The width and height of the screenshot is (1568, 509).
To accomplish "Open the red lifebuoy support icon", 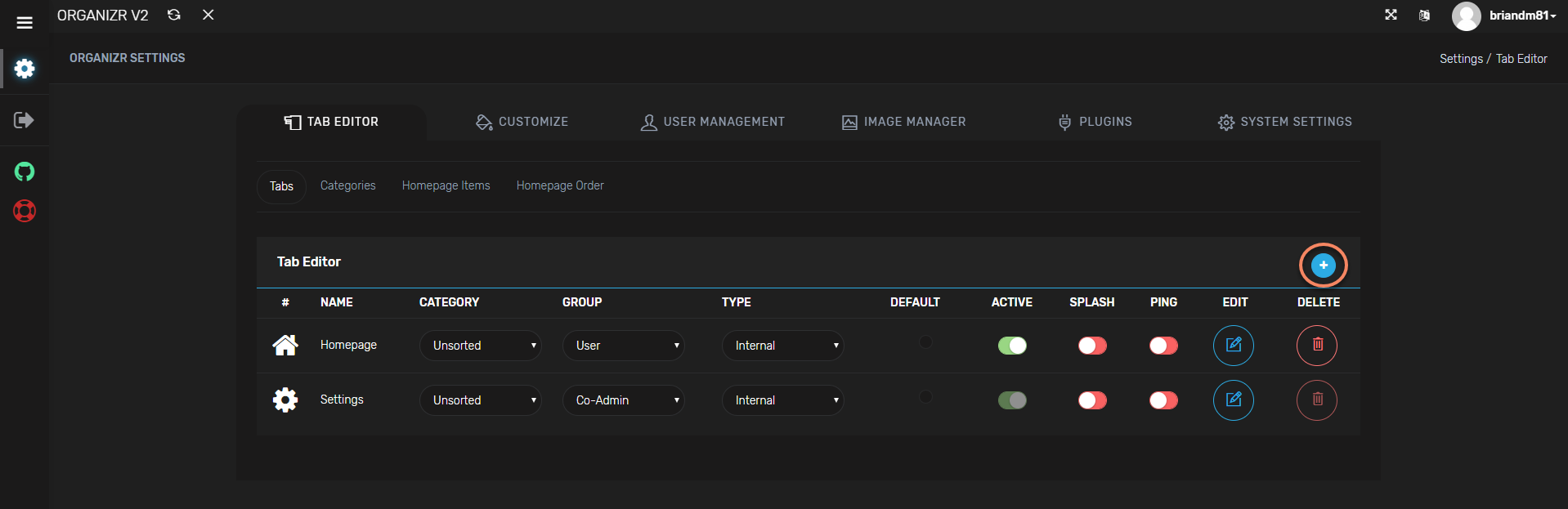I will point(25,211).
